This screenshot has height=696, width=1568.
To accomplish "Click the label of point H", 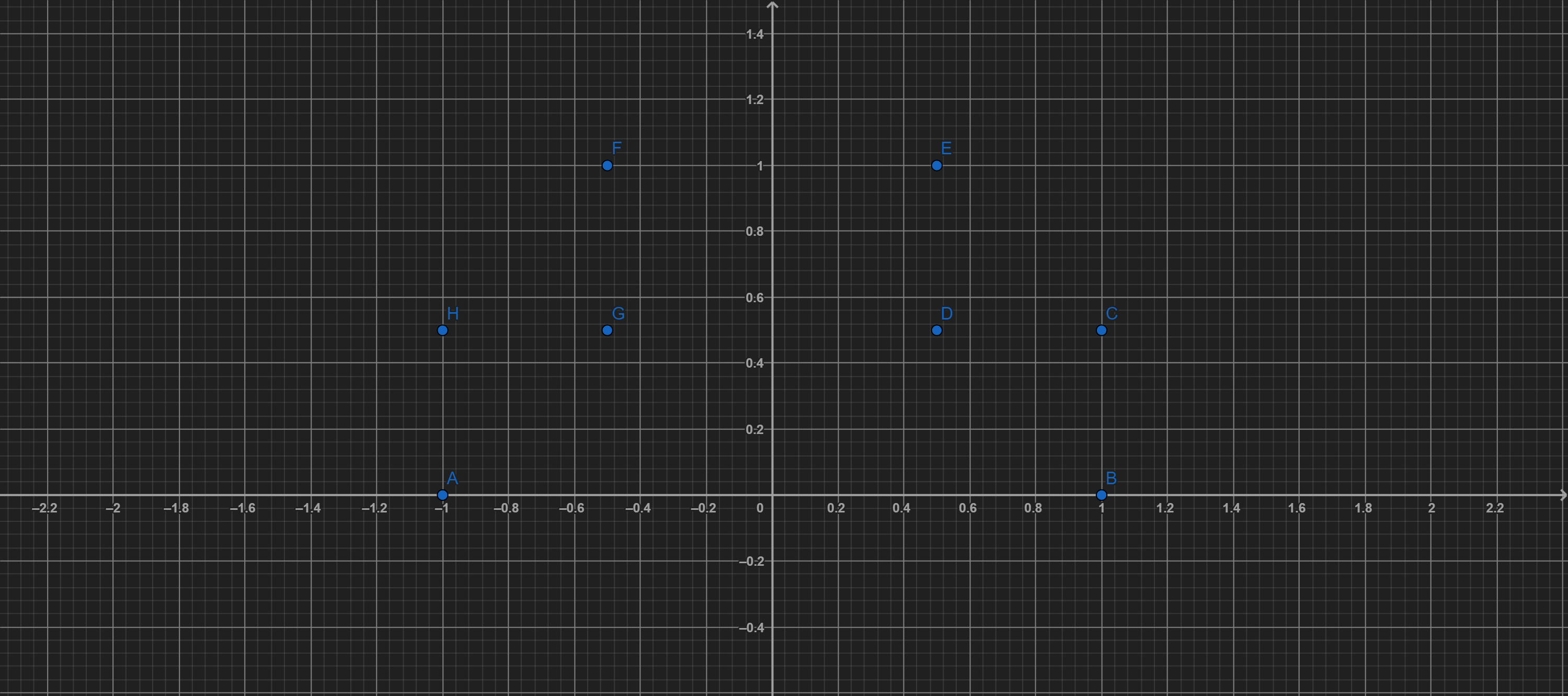I will 452,314.
